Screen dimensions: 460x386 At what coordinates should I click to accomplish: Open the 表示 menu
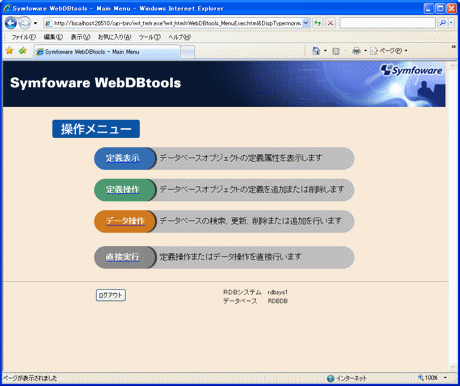click(80, 37)
